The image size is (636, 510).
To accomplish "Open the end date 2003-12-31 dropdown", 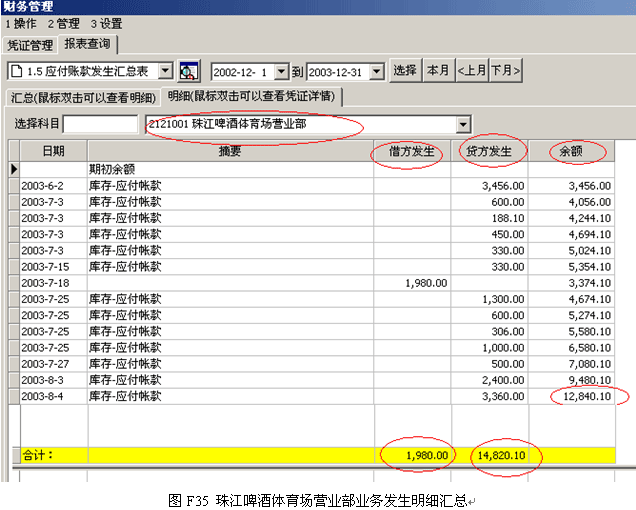I will 378,71.
